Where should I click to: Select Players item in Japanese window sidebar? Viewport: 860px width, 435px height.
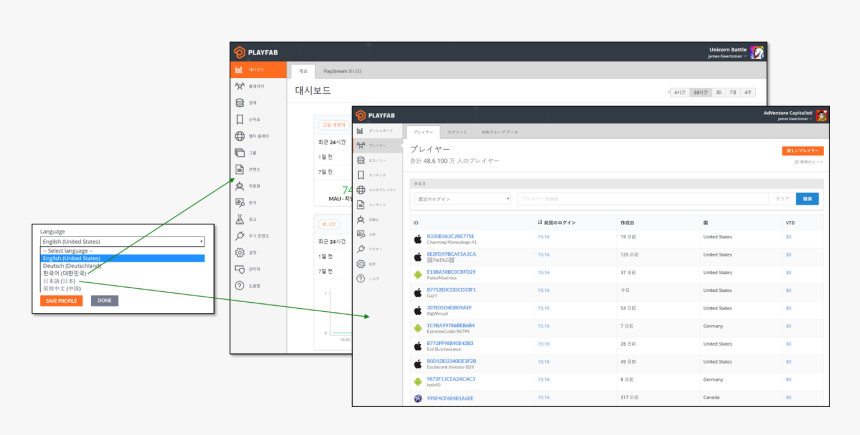point(377,145)
